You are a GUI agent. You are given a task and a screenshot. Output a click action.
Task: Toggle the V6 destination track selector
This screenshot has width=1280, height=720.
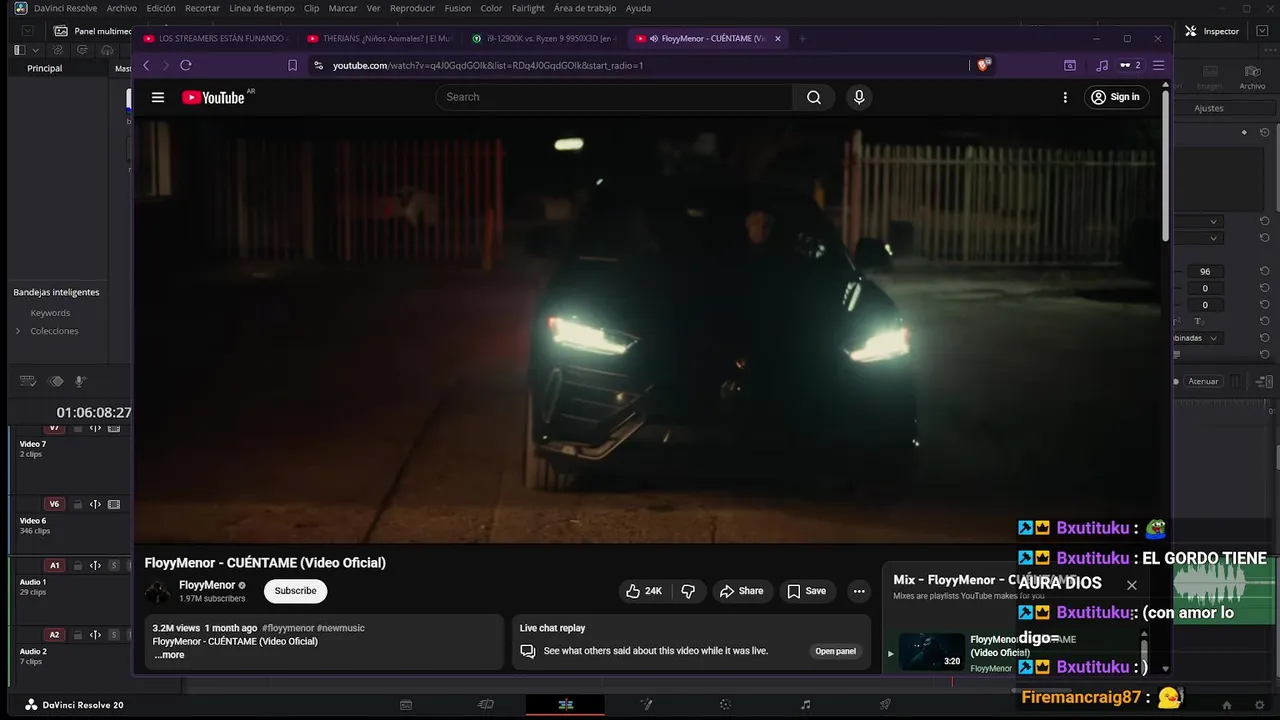[x=55, y=505]
